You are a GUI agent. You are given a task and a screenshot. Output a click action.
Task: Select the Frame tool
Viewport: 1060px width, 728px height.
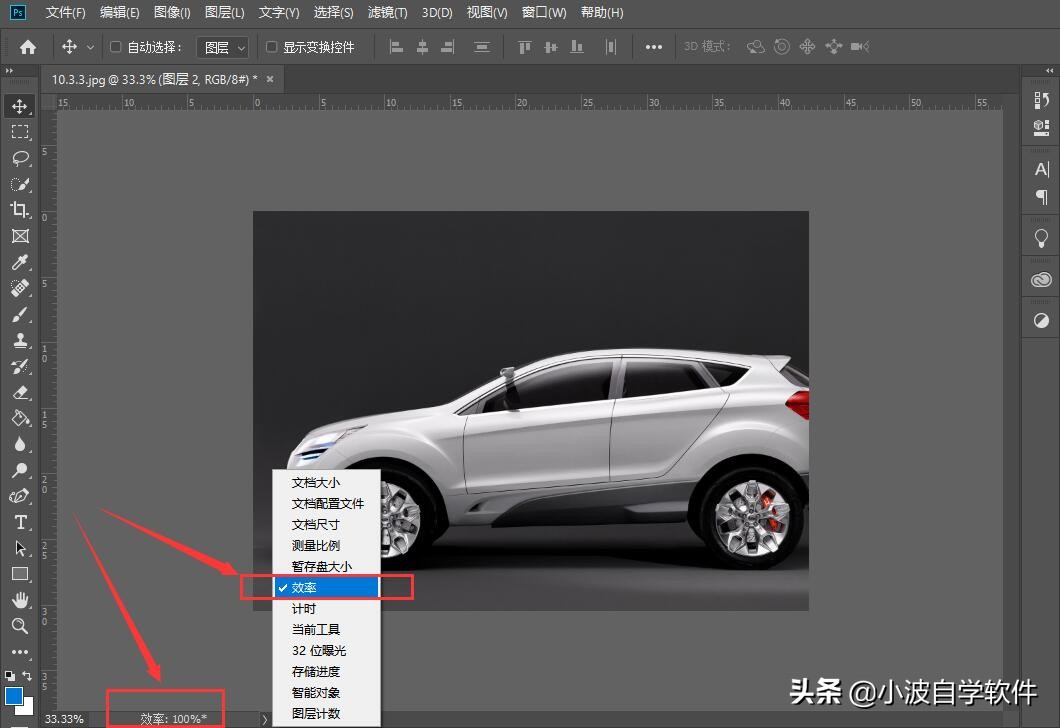(20, 236)
